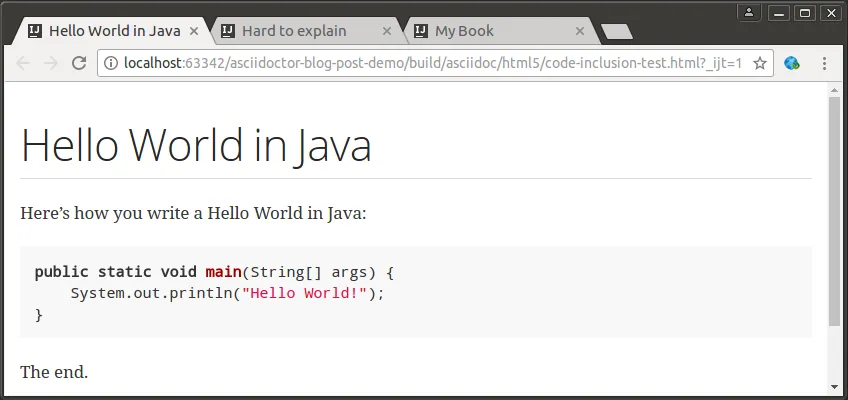Close the Hello World in Java tab

194,31
